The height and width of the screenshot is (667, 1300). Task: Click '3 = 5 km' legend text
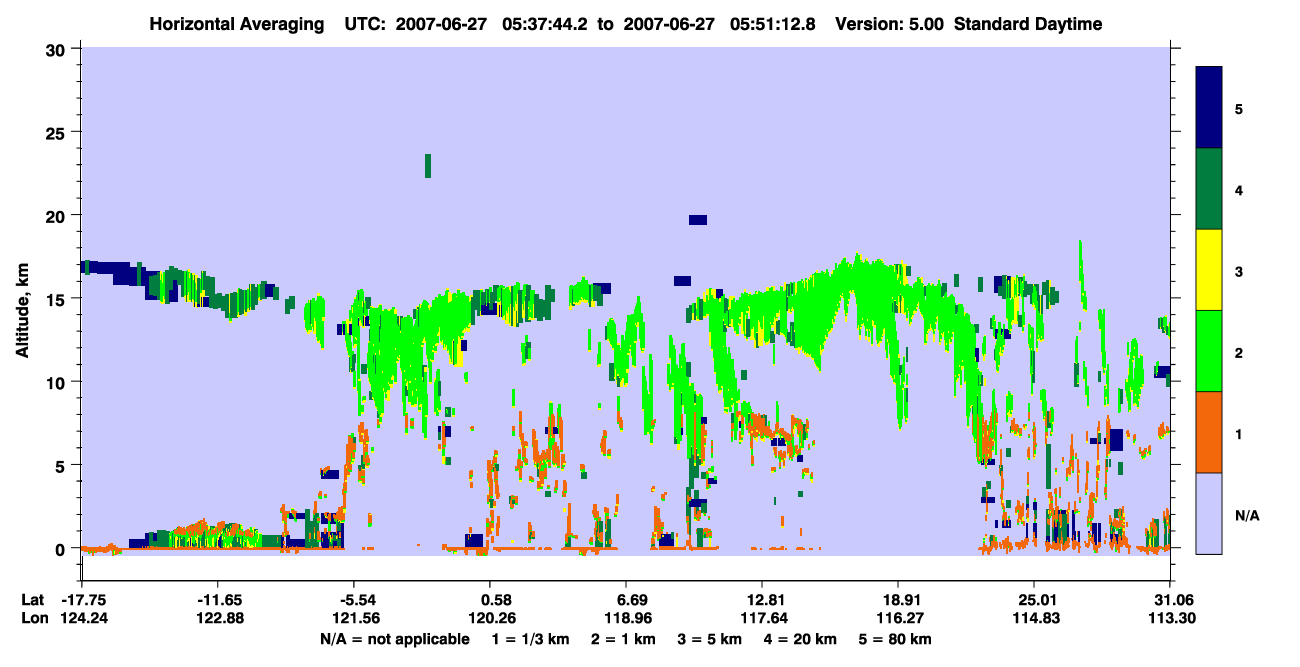tap(709, 639)
